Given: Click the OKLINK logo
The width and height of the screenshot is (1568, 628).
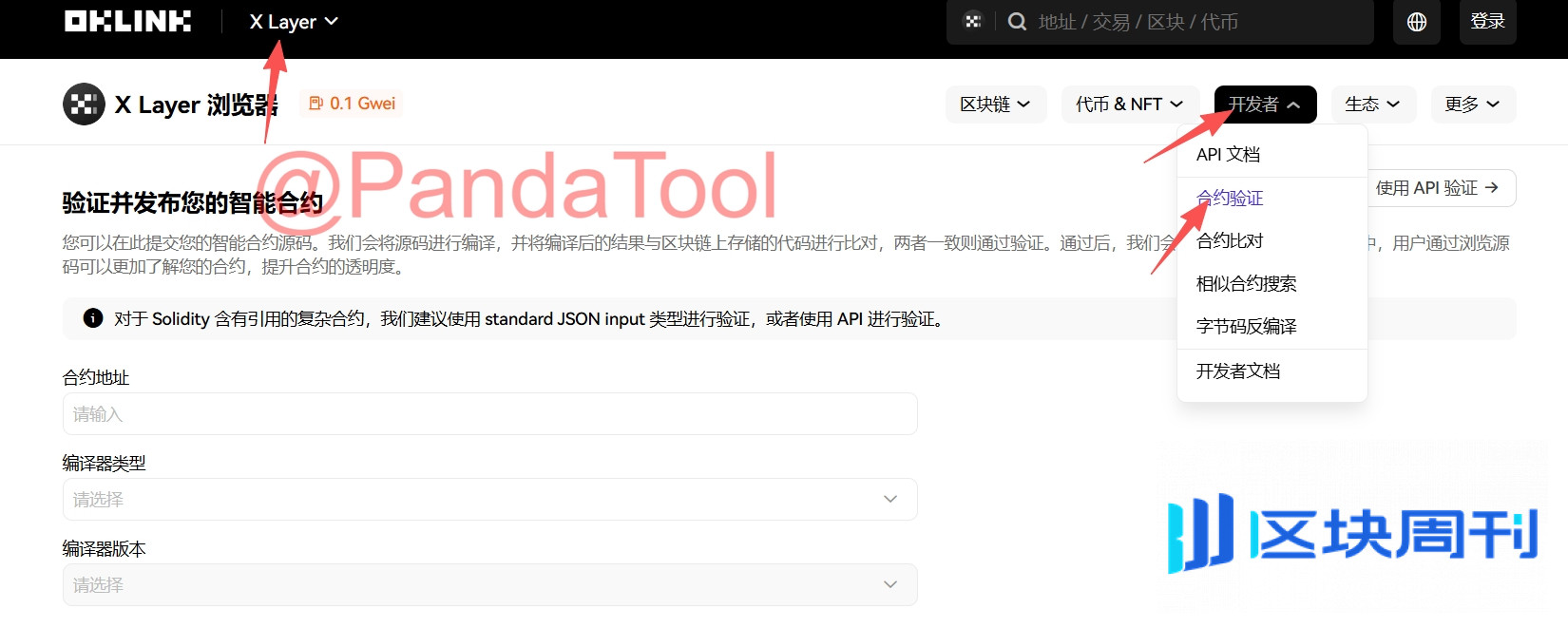Looking at the screenshot, I should [x=127, y=21].
